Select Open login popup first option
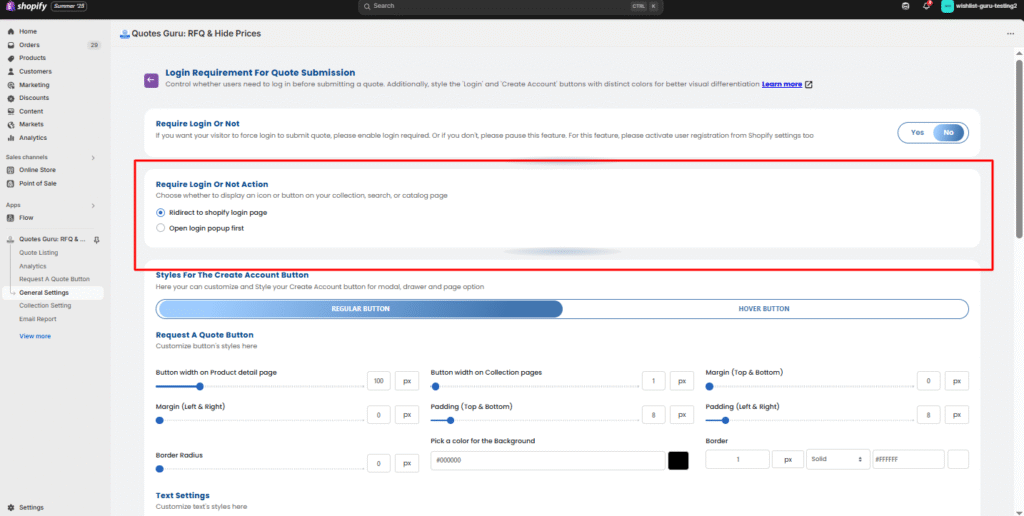Image resolution: width=1024 pixels, height=516 pixels. pos(161,228)
